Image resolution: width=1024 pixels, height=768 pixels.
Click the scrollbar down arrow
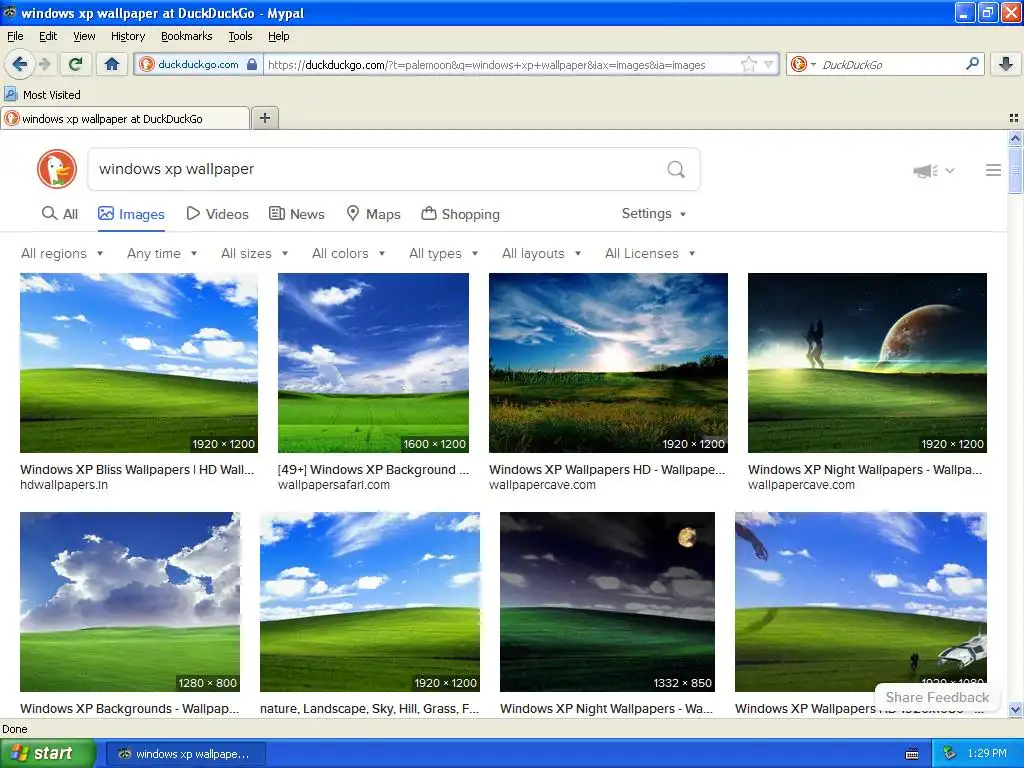[1015, 710]
